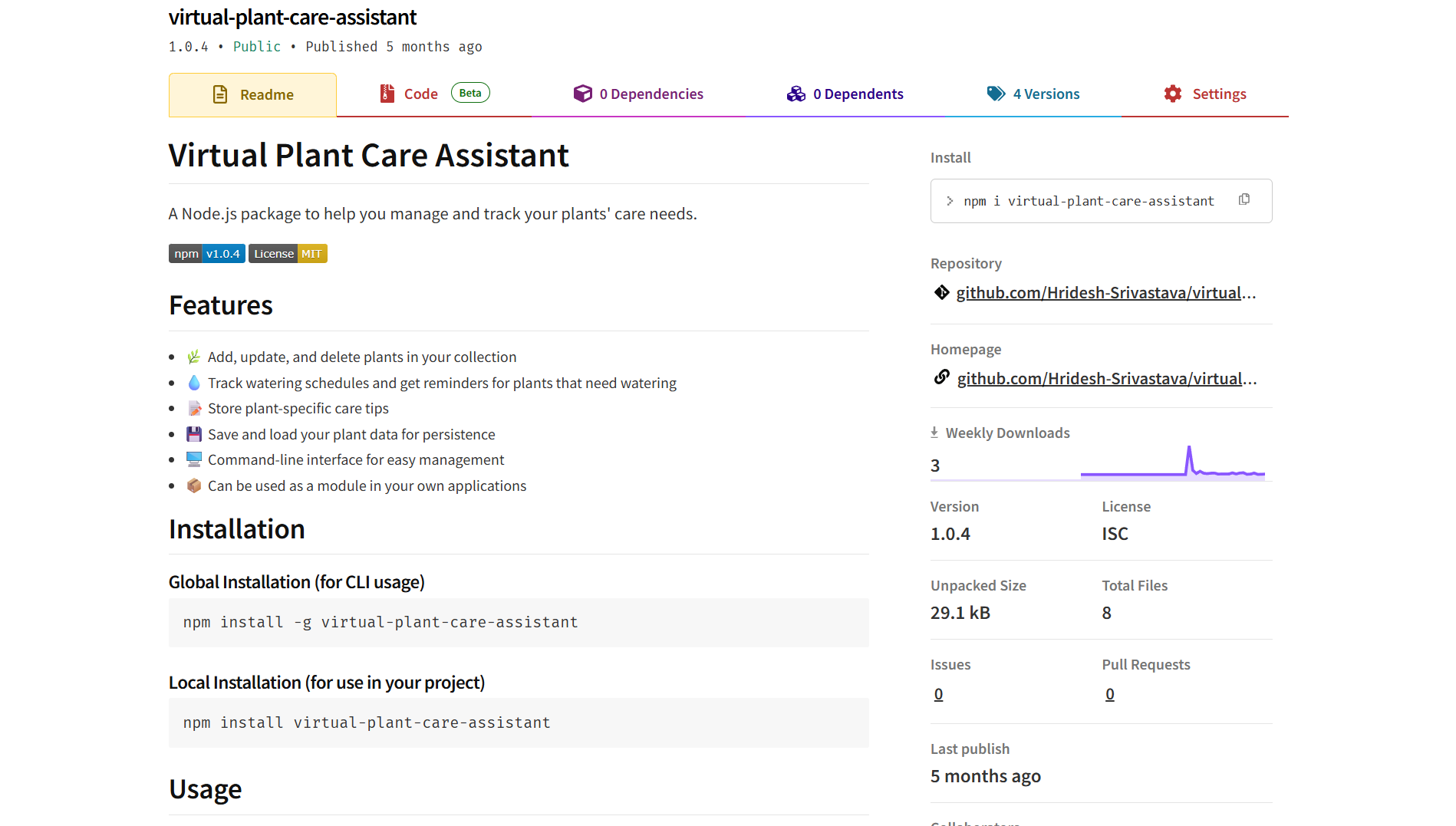Viewport: 1456px width, 826px height.
Task: Click the License MIT badge
Action: coord(288,253)
